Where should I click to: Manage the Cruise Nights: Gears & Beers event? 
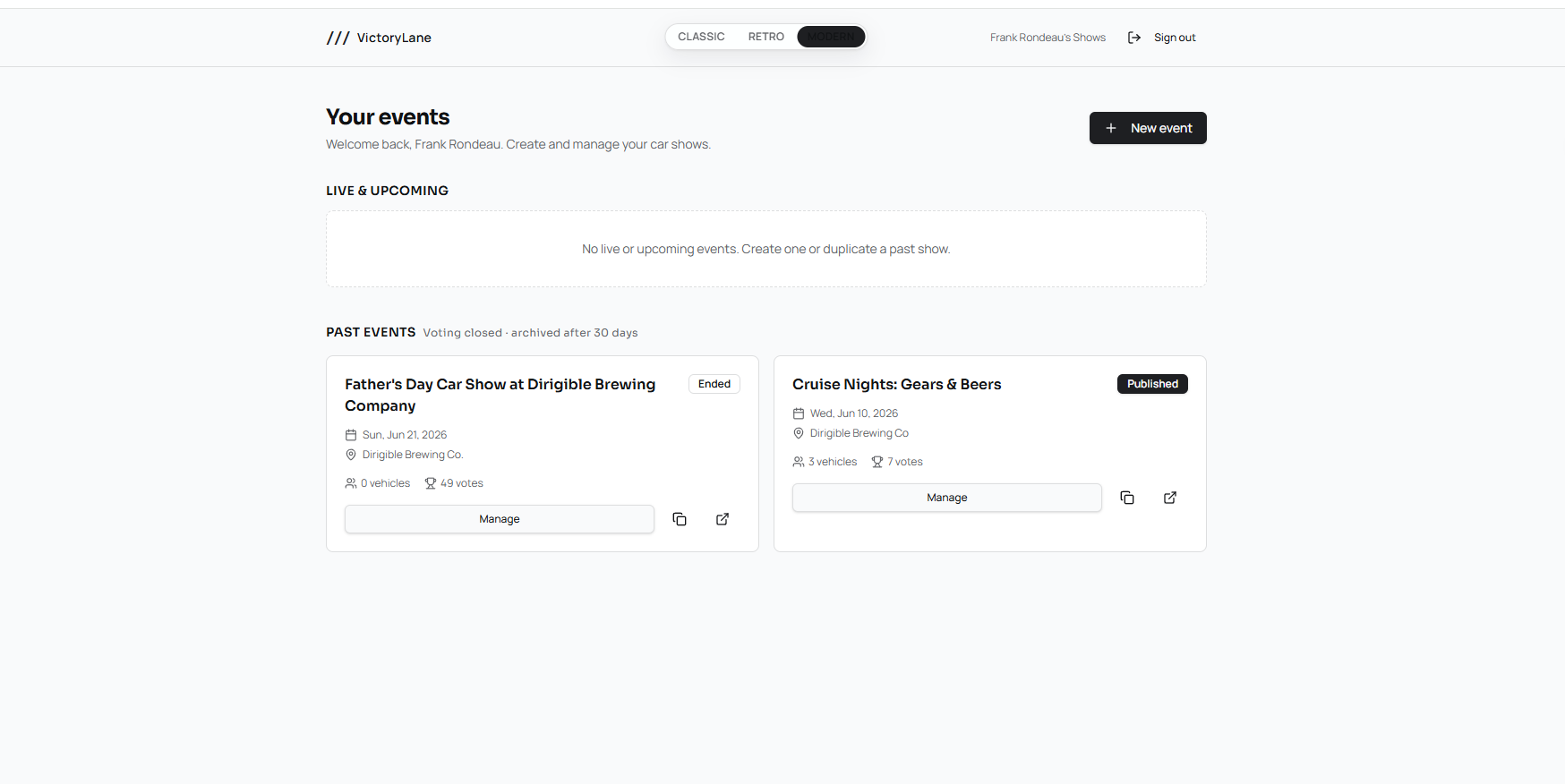click(947, 498)
